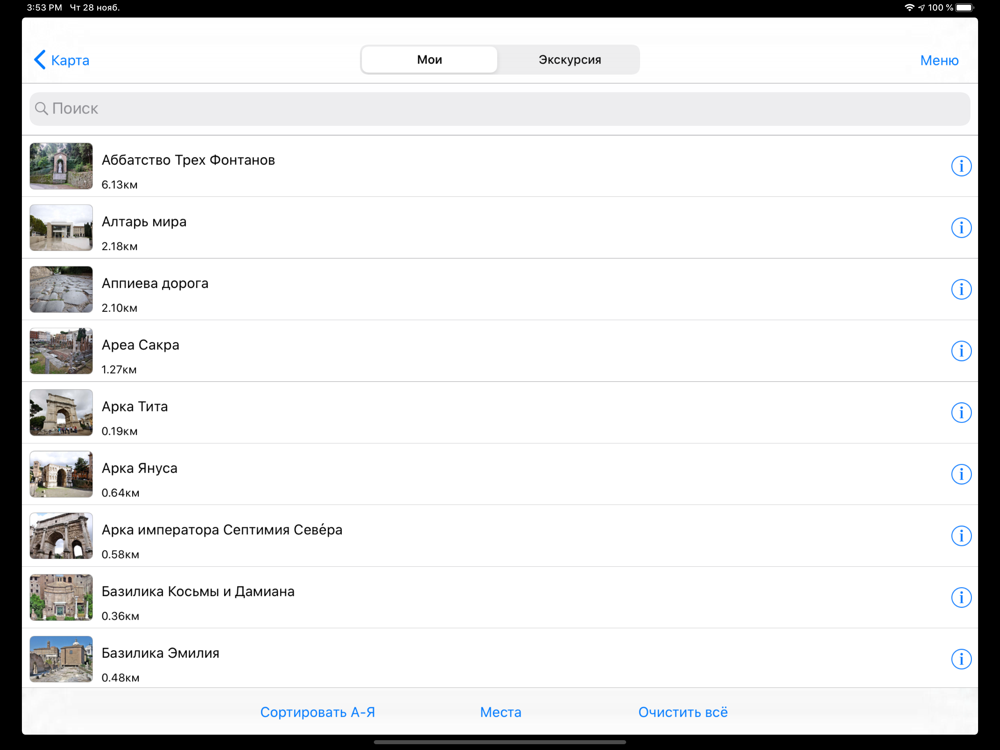This screenshot has height=750, width=1000.
Task: Tap the magnifier icon in search bar
Action: [x=41, y=108]
